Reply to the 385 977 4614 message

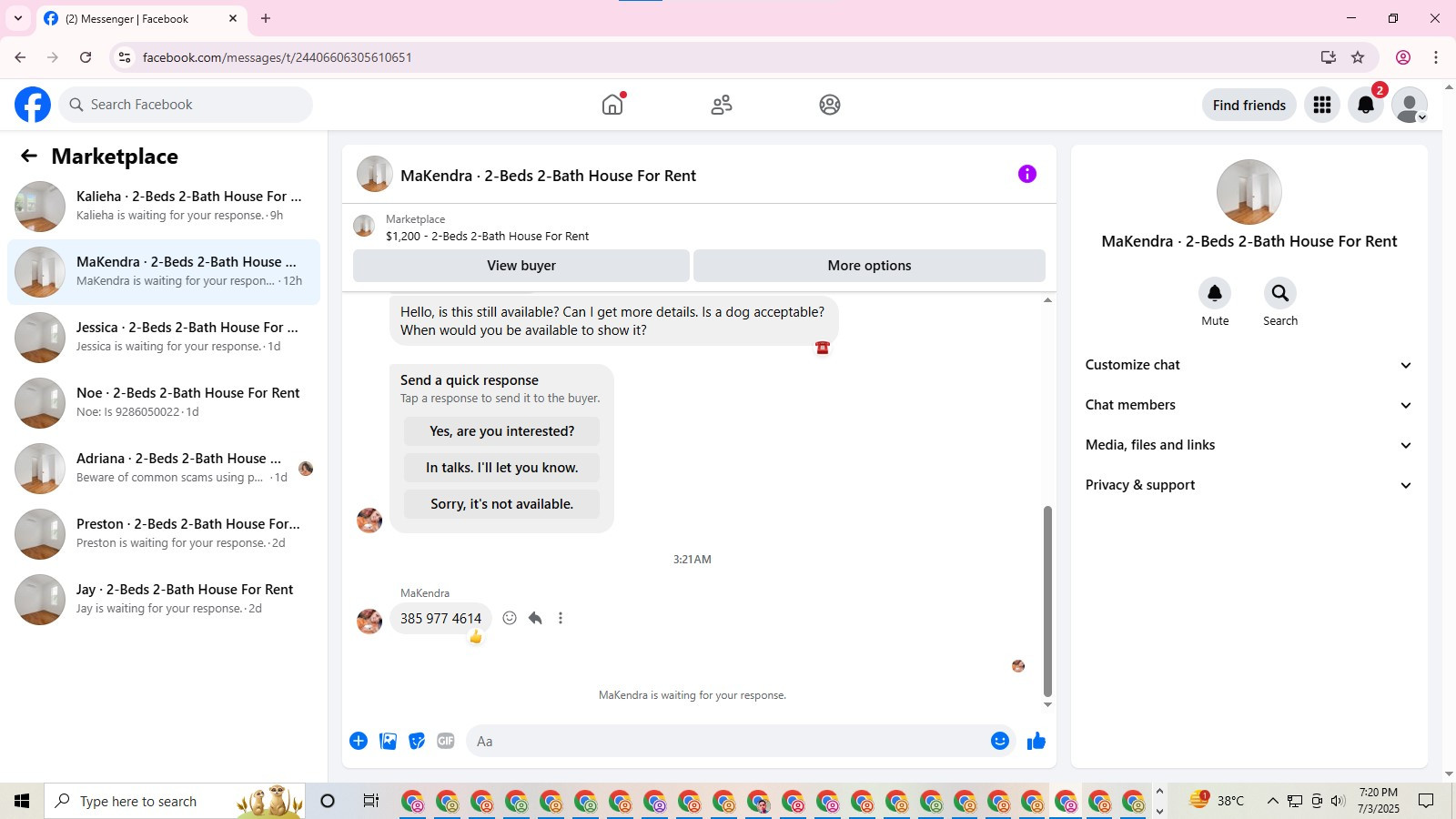point(535,618)
